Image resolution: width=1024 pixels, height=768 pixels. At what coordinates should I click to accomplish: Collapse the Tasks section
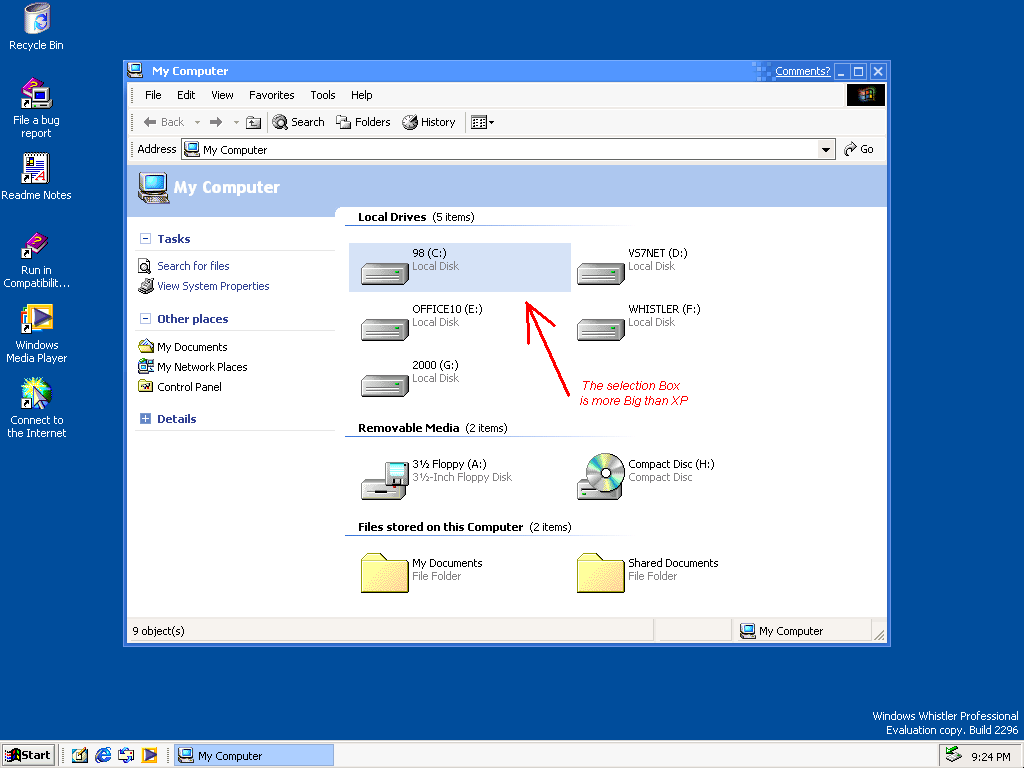point(146,239)
